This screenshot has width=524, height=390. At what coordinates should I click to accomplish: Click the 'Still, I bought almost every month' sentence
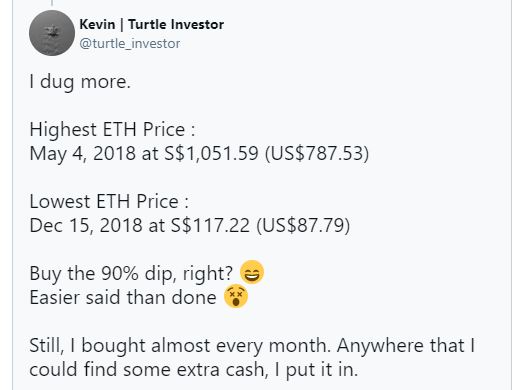coord(180,346)
